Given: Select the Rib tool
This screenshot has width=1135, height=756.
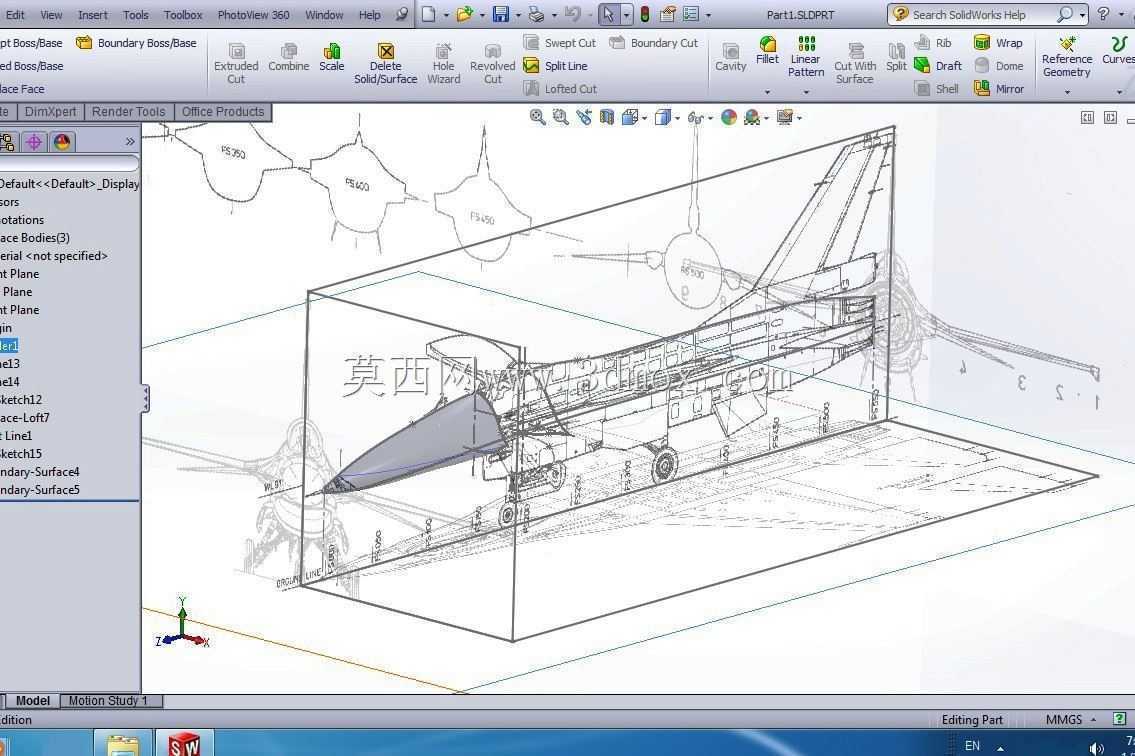Looking at the screenshot, I should point(933,43).
